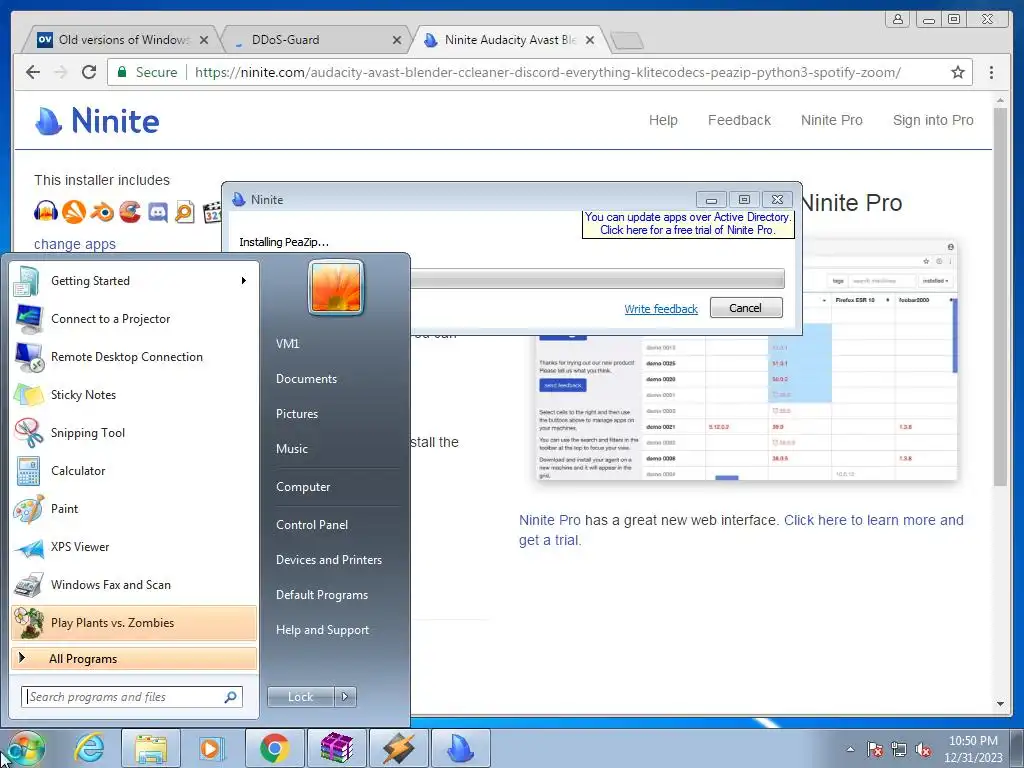Click the network icon in system tray
This screenshot has height=768, width=1024.
[899, 749]
